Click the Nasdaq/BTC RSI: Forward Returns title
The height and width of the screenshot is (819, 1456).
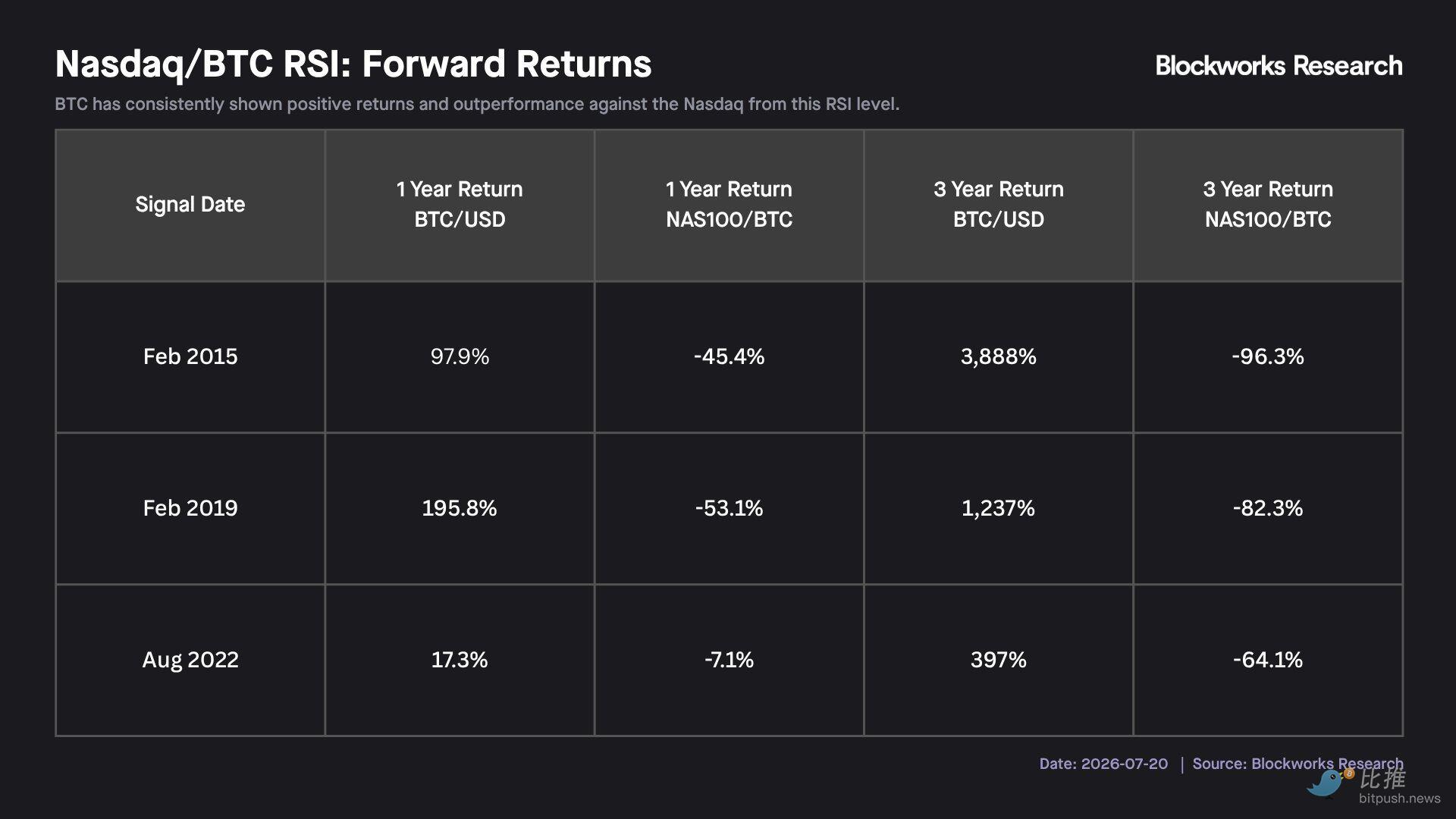[x=353, y=64]
